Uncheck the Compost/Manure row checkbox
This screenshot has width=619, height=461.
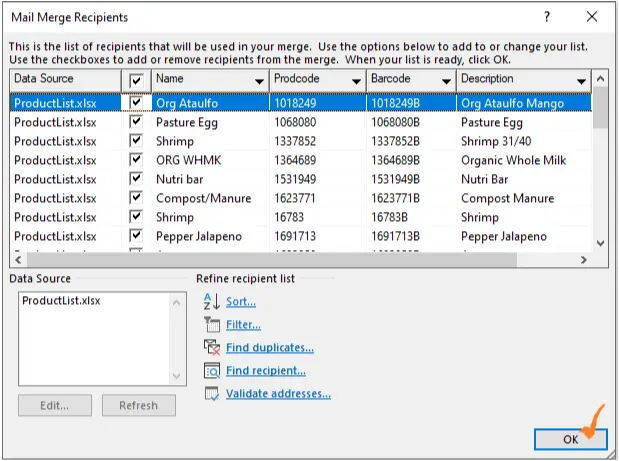click(x=136, y=197)
